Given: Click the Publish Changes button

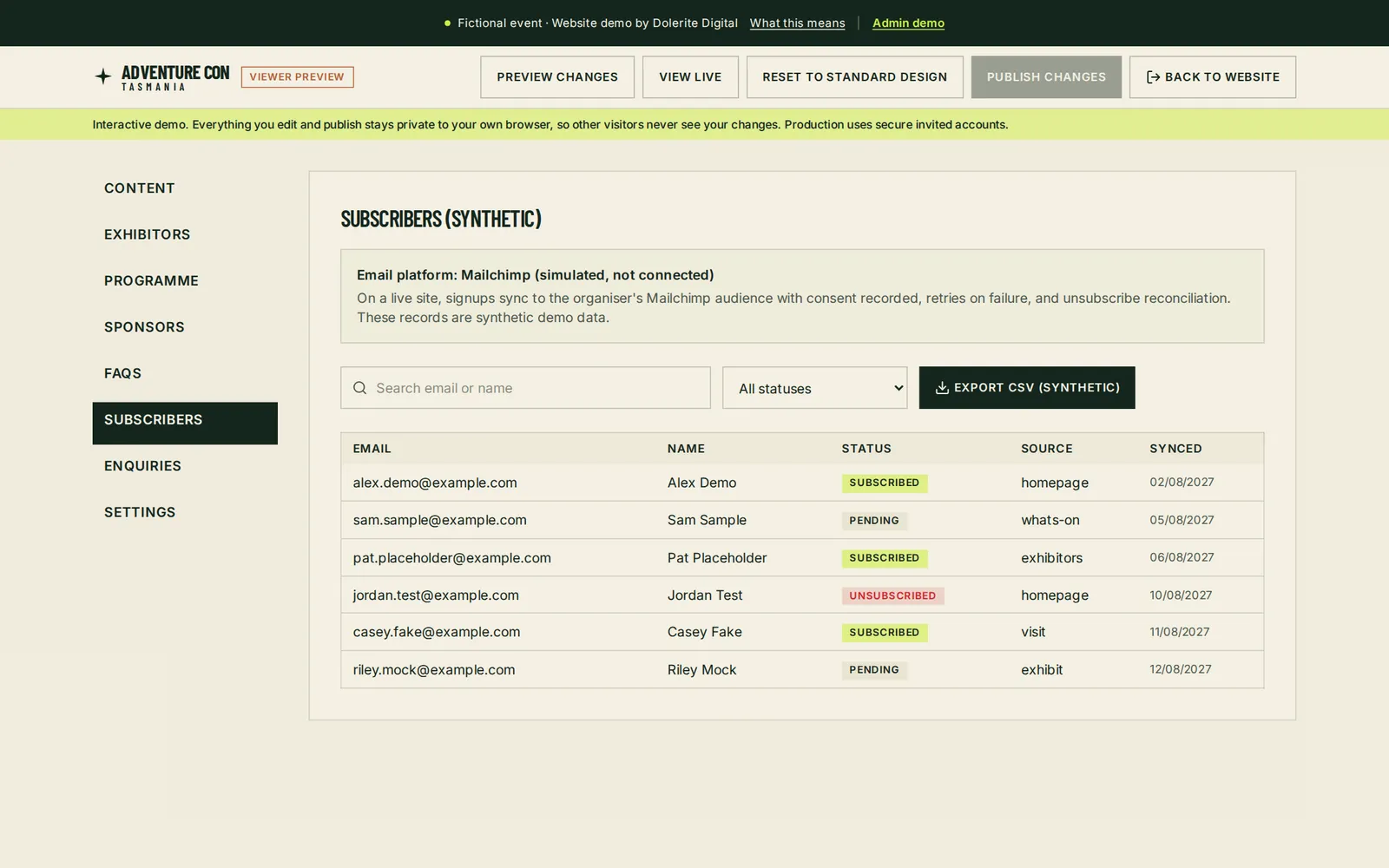Looking at the screenshot, I should (1046, 77).
